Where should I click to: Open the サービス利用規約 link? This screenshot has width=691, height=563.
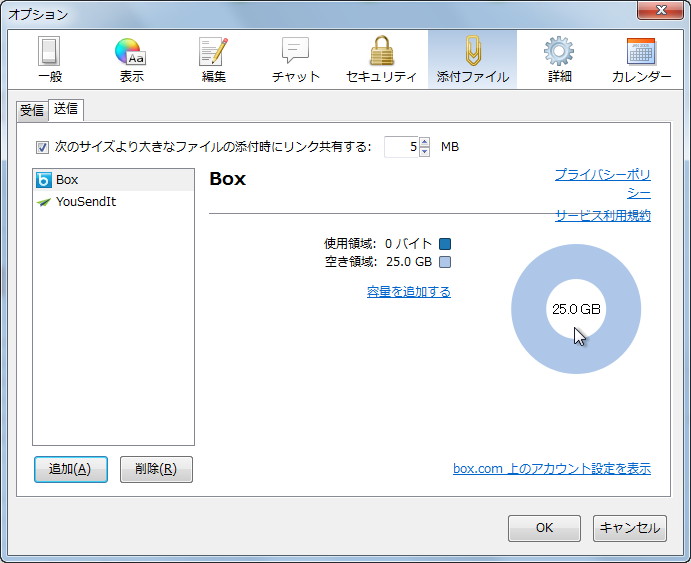coord(603,215)
